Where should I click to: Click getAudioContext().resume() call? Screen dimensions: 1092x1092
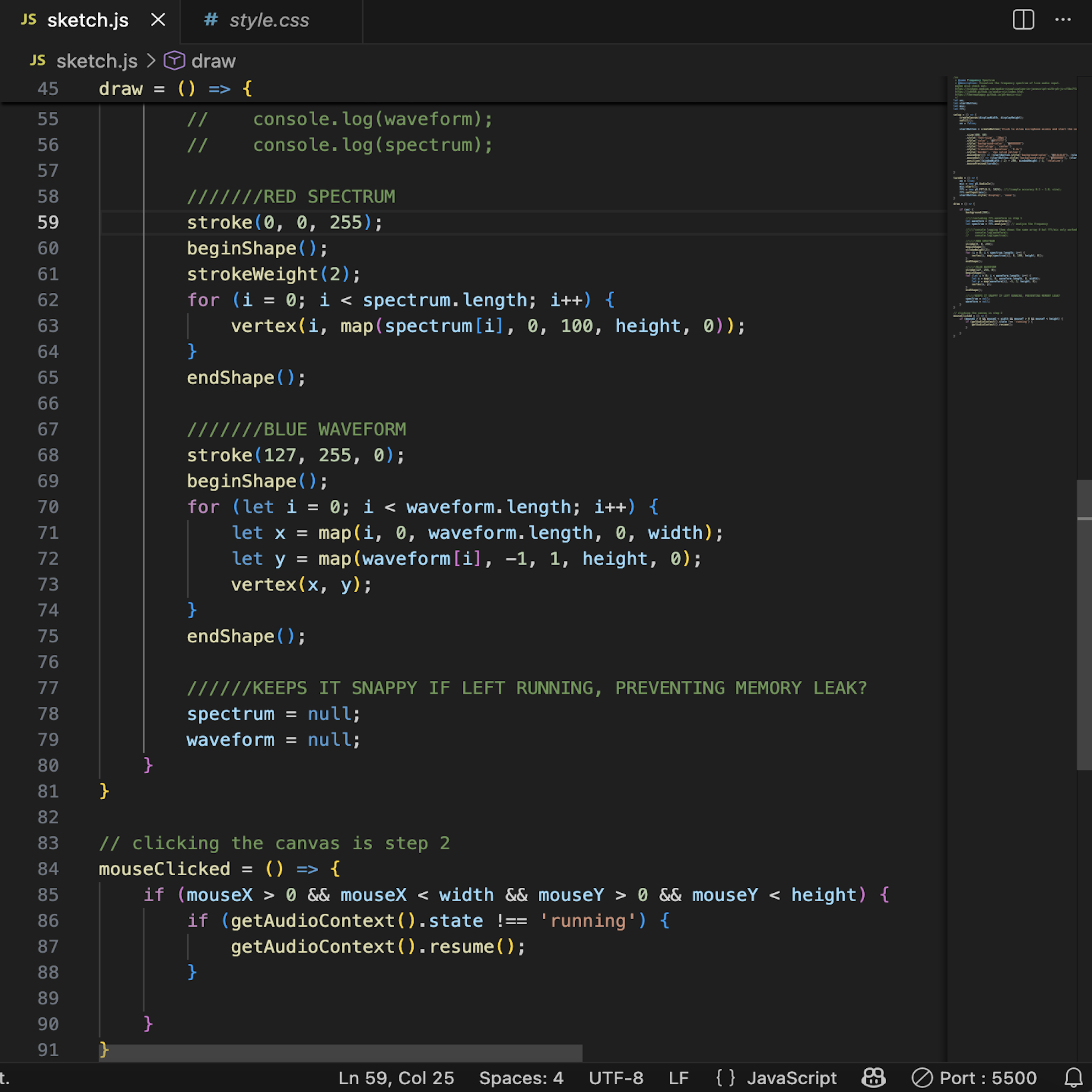pyautogui.click(x=378, y=947)
